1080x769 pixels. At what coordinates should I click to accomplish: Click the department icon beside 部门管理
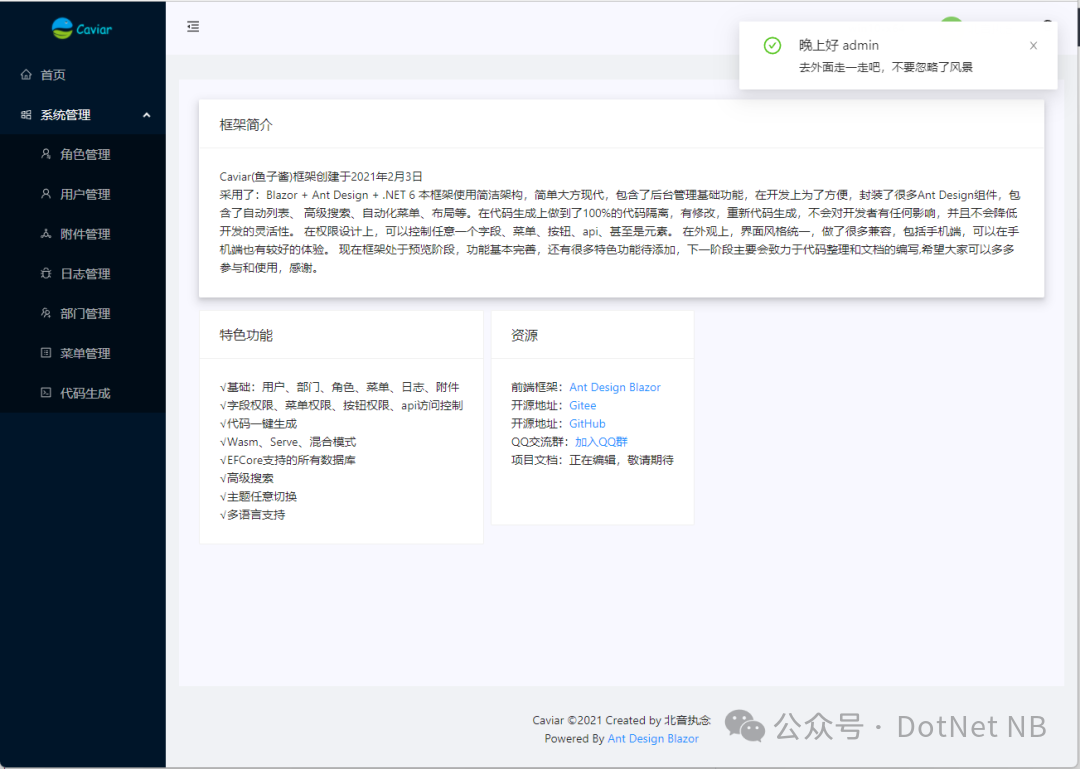tap(47, 313)
